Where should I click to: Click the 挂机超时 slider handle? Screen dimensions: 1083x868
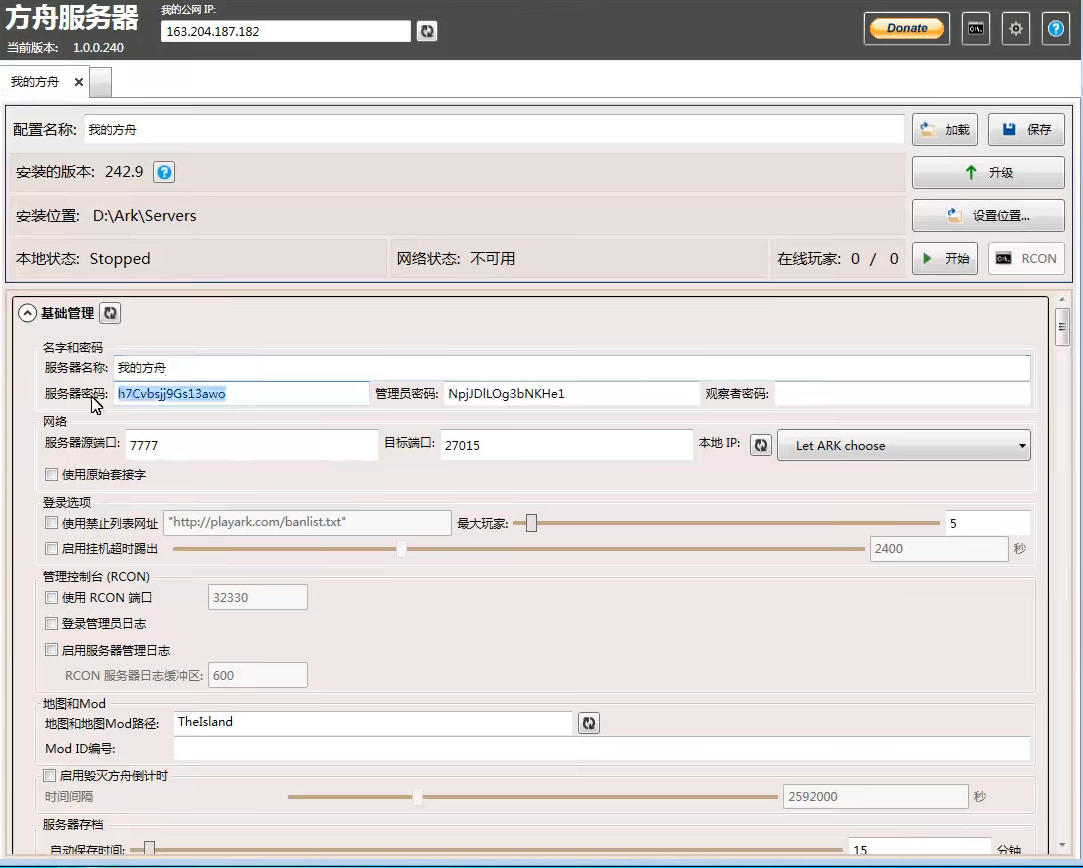[x=401, y=549]
